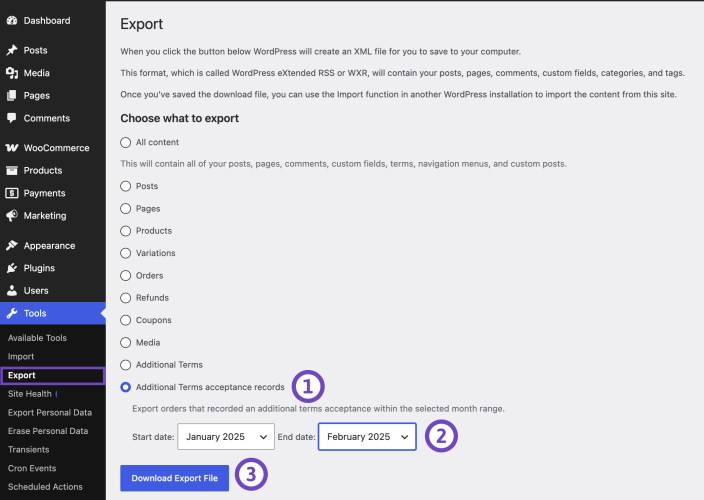Open the Export submenu link
Image resolution: width=704 pixels, height=500 pixels.
tap(22, 375)
